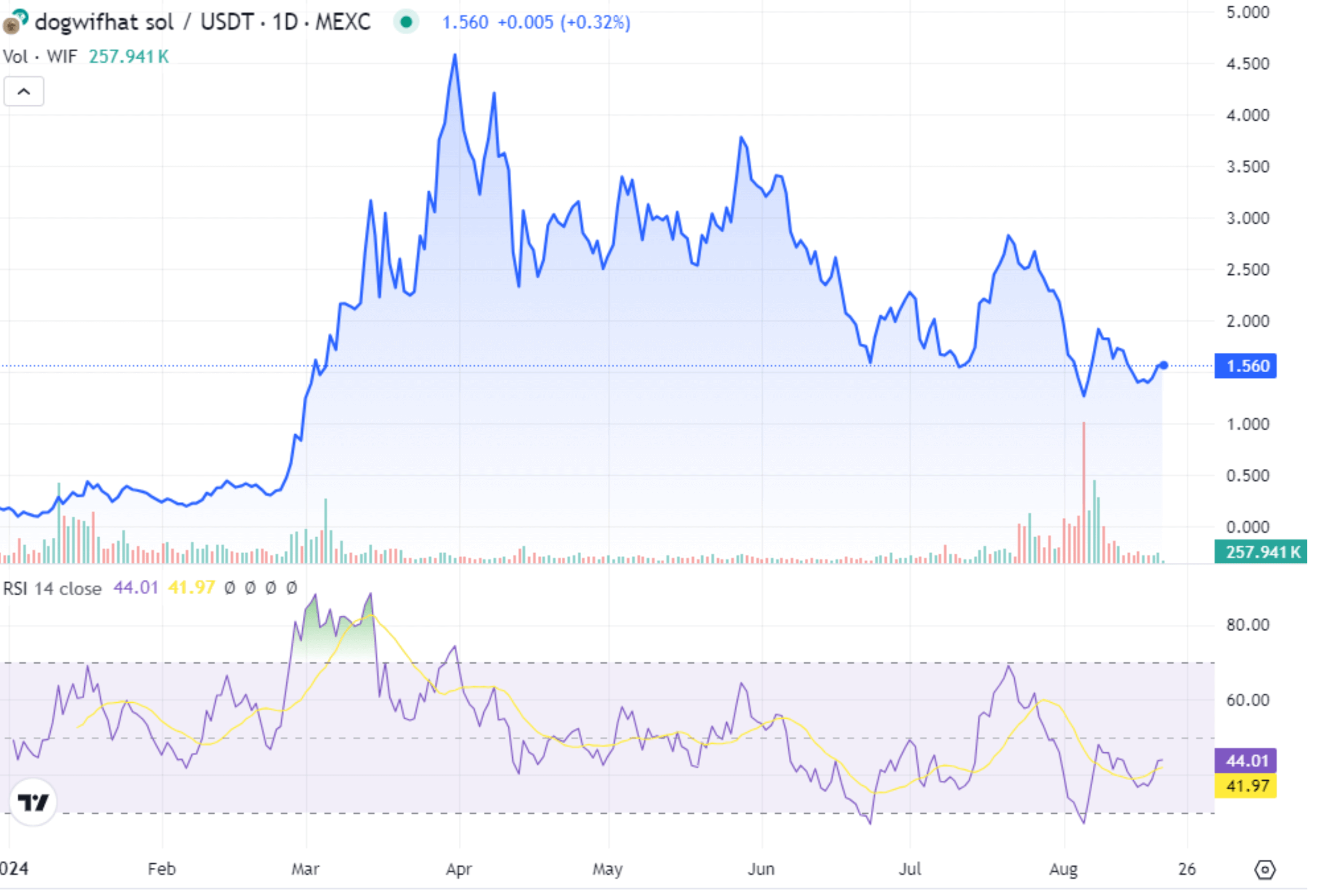Click the 60.00 RSI axis label
This screenshot has width=1317, height=896.
(x=1247, y=699)
